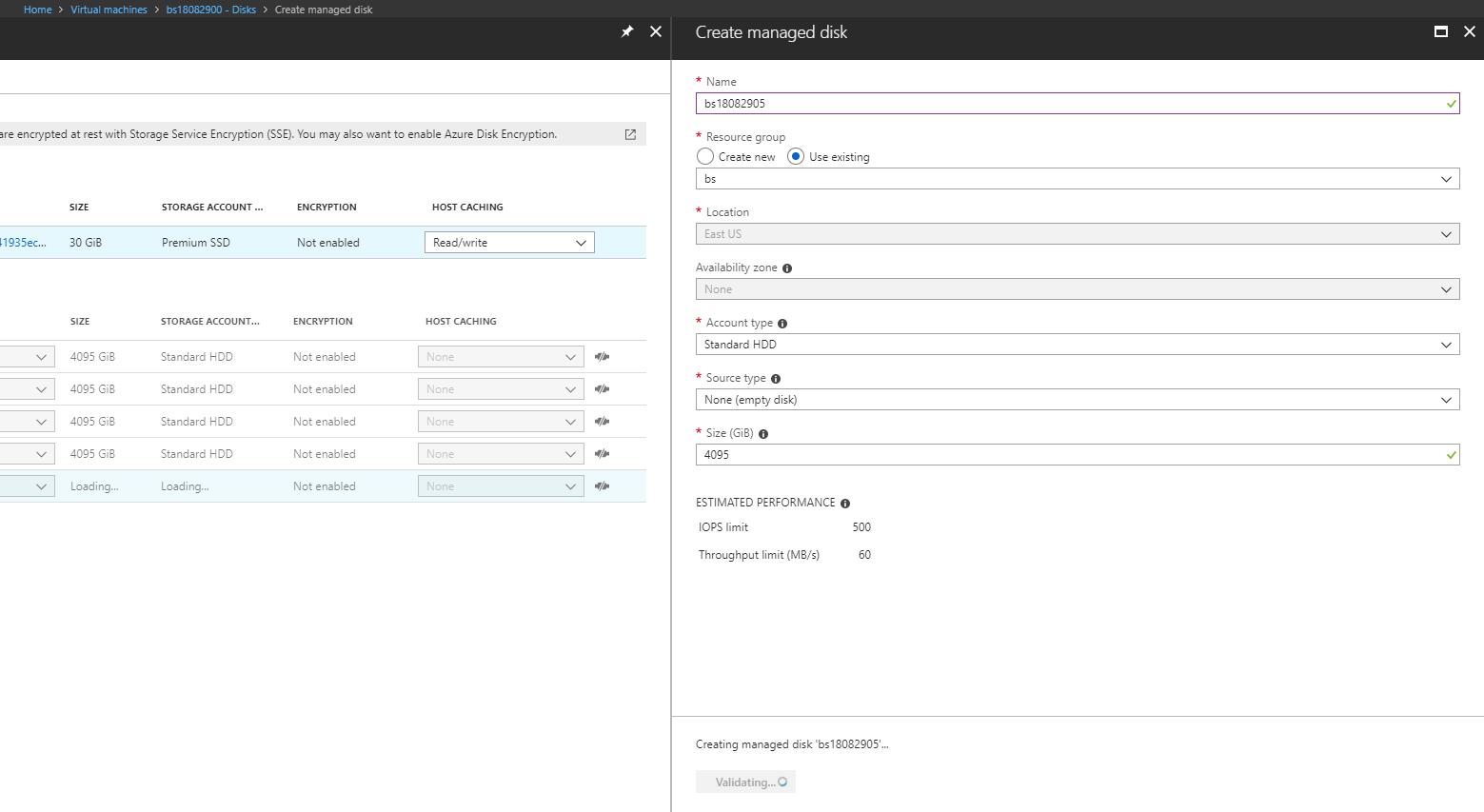1484x812 pixels.
Task: Open Virtual machines breadcrumb link
Action: click(x=109, y=10)
